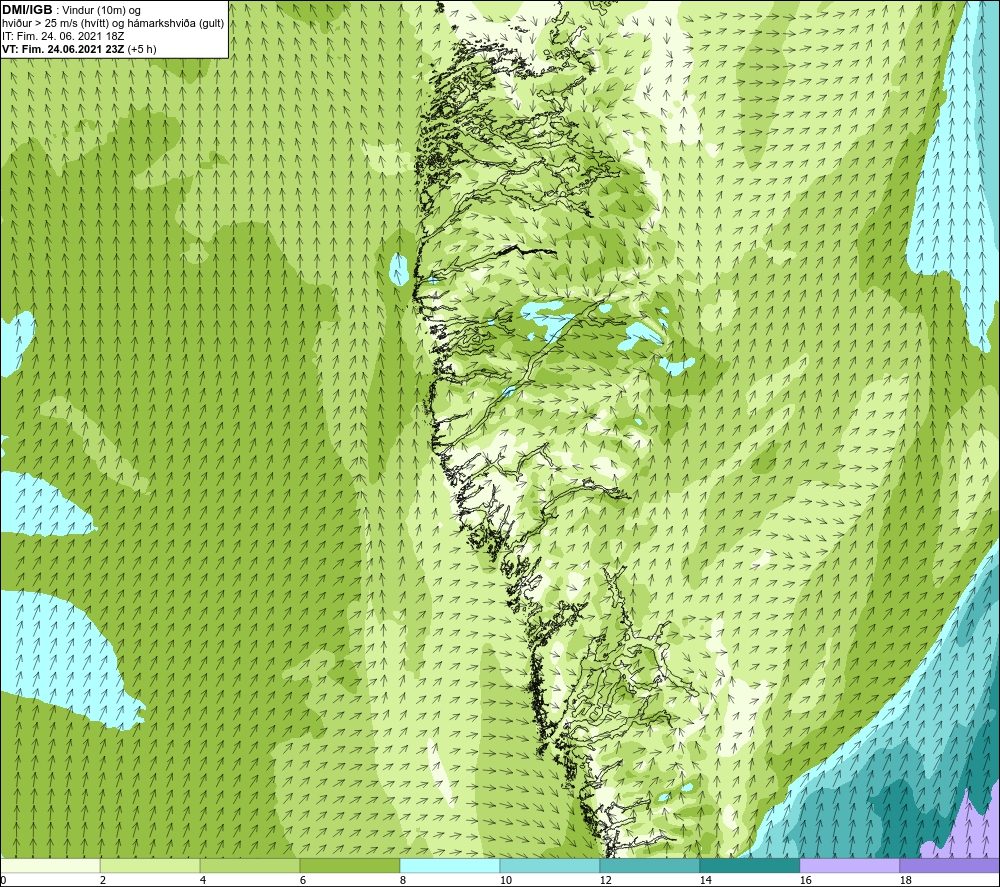Click the legend scale label "14"

705,881
